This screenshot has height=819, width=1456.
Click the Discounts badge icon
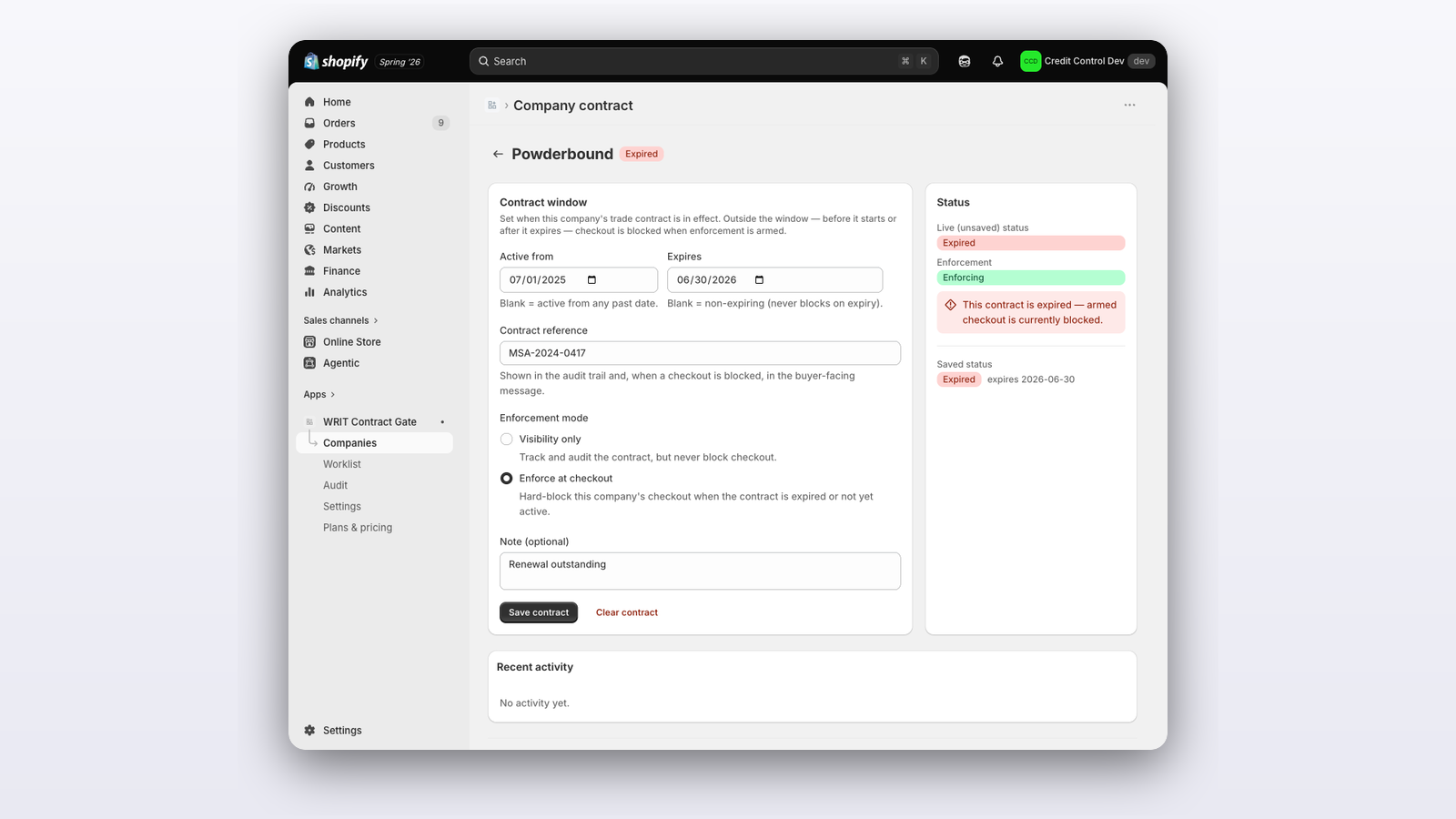(309, 207)
